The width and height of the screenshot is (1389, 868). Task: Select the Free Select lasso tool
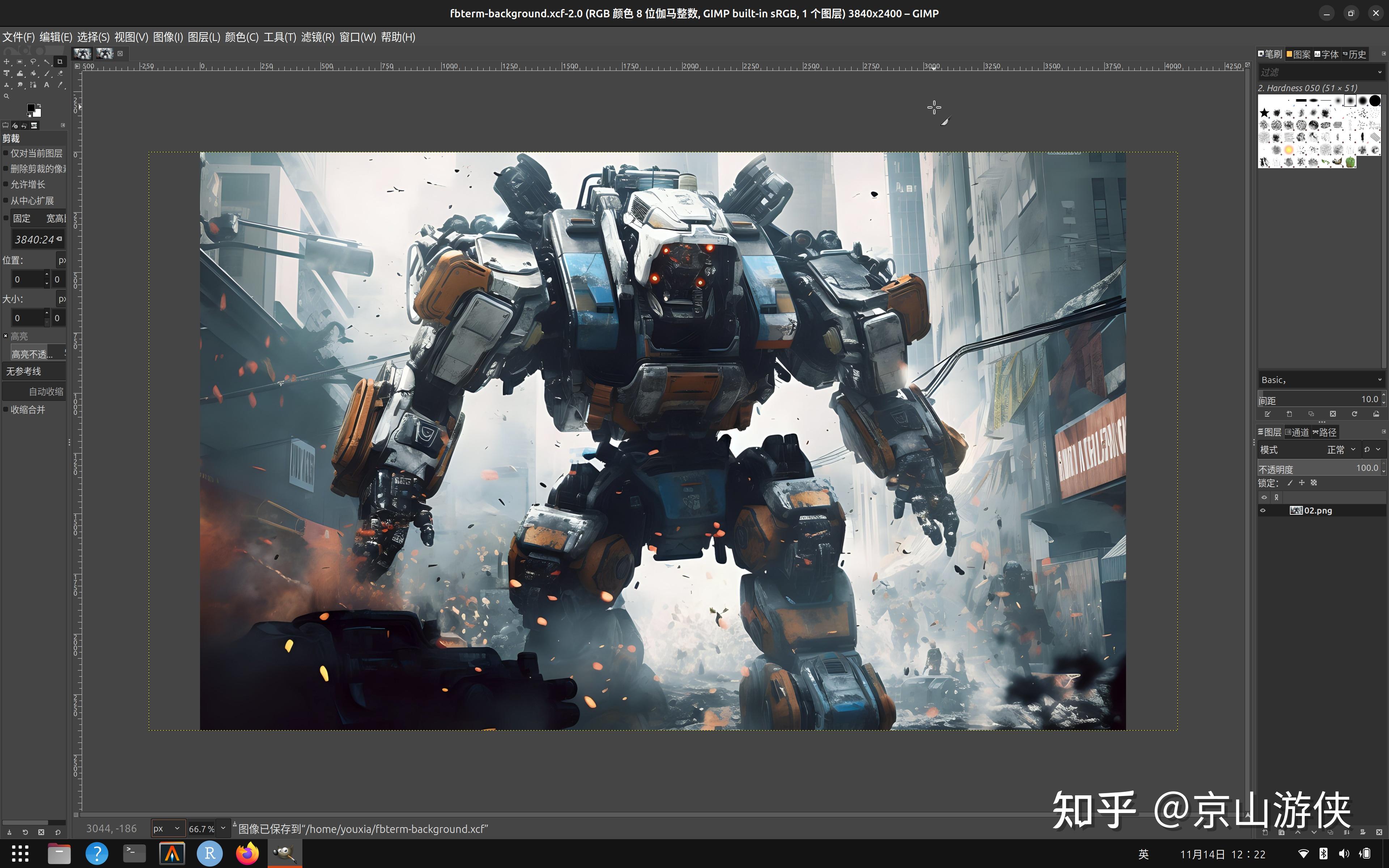pos(33,61)
